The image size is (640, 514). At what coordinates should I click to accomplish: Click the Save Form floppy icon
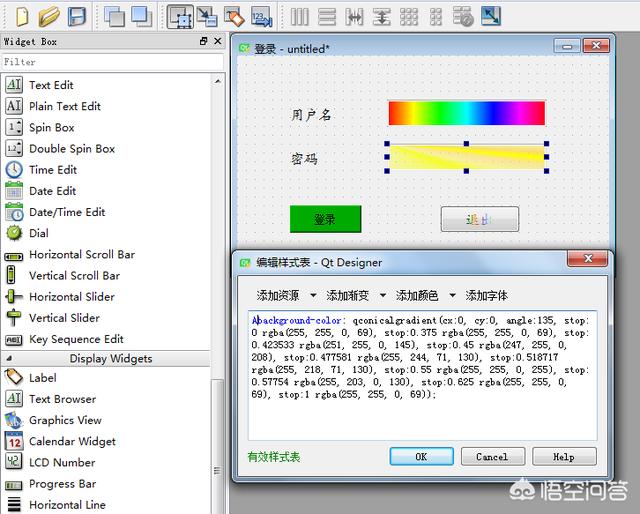click(77, 17)
